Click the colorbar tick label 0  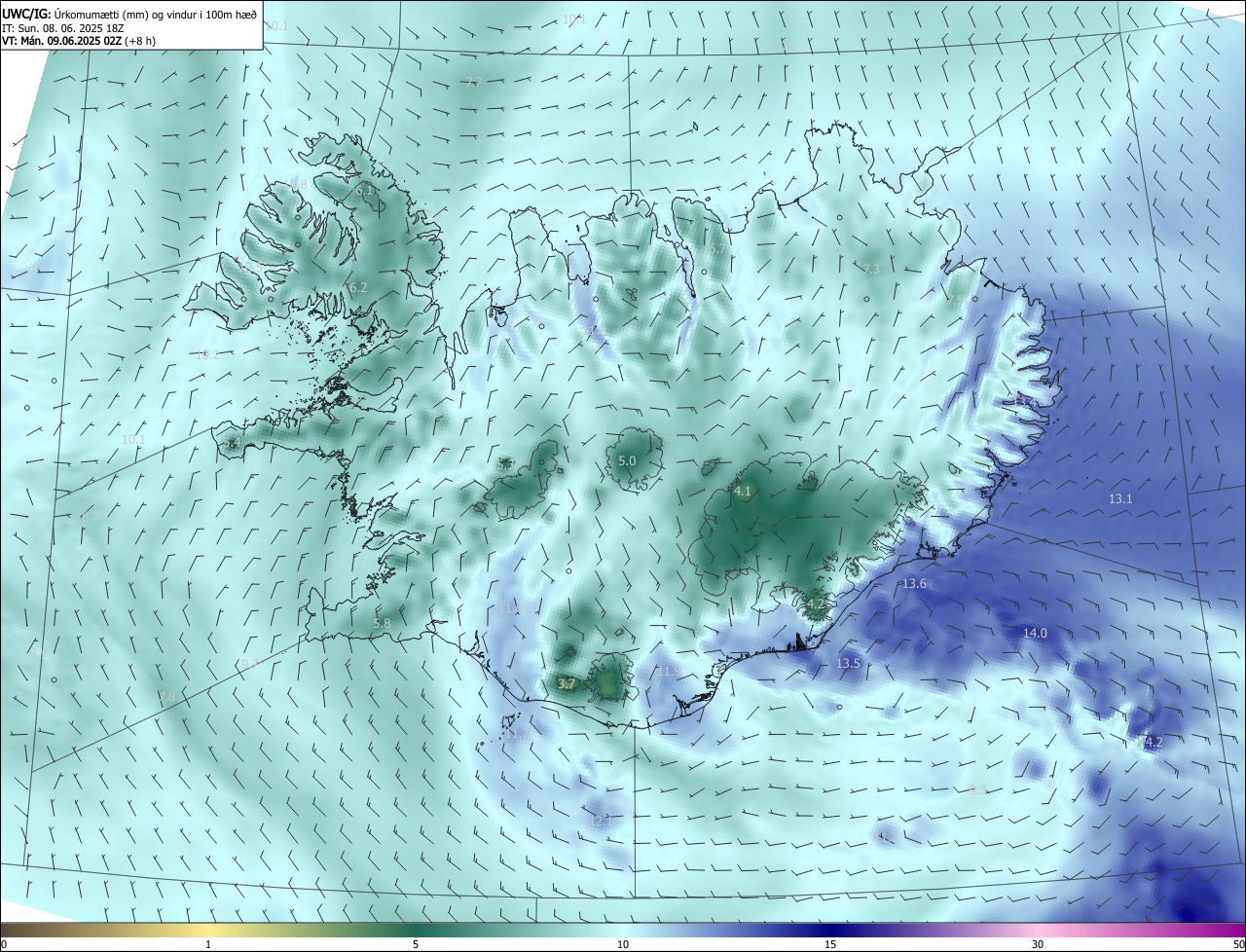4,944
